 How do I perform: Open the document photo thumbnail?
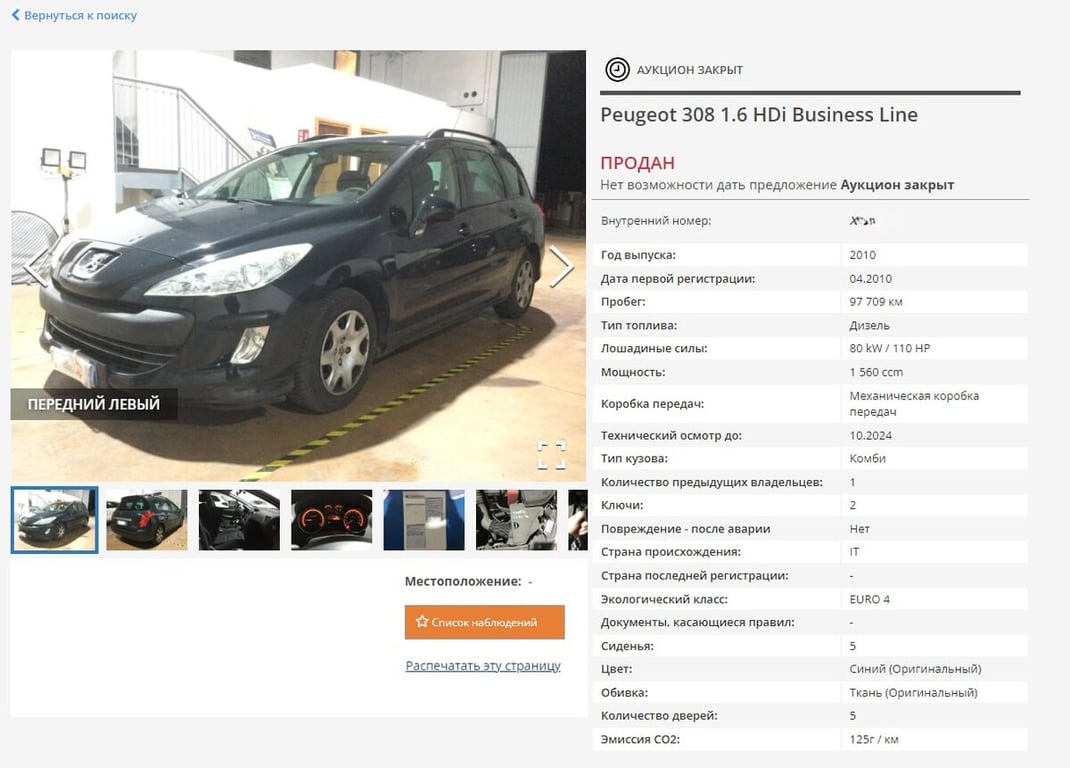click(x=424, y=520)
